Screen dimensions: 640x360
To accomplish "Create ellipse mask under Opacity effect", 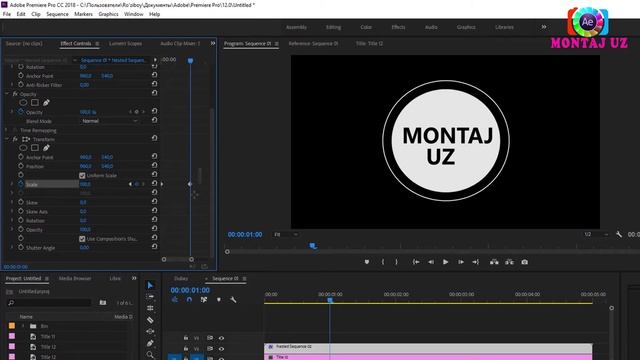I will (23, 102).
